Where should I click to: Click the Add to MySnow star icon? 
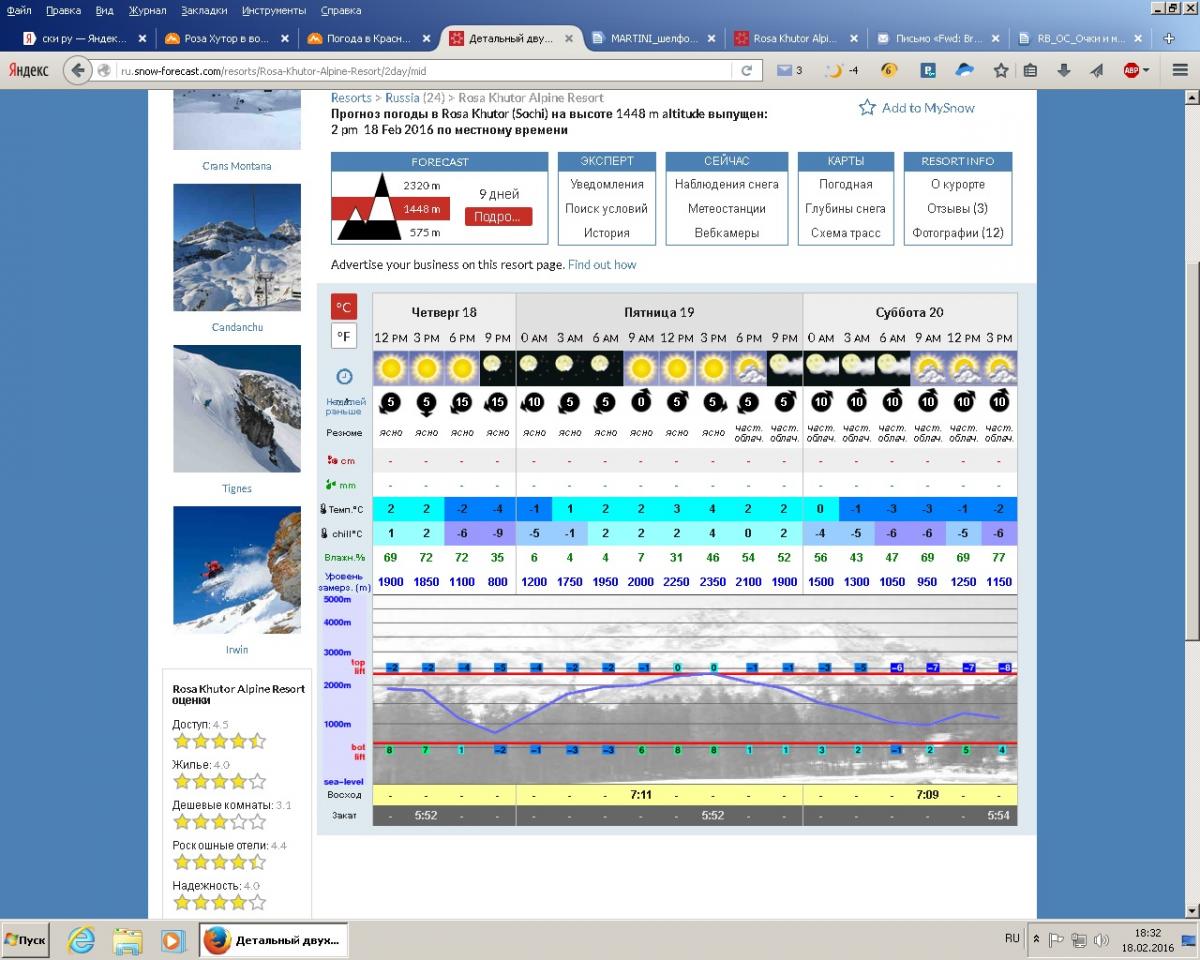[x=867, y=107]
